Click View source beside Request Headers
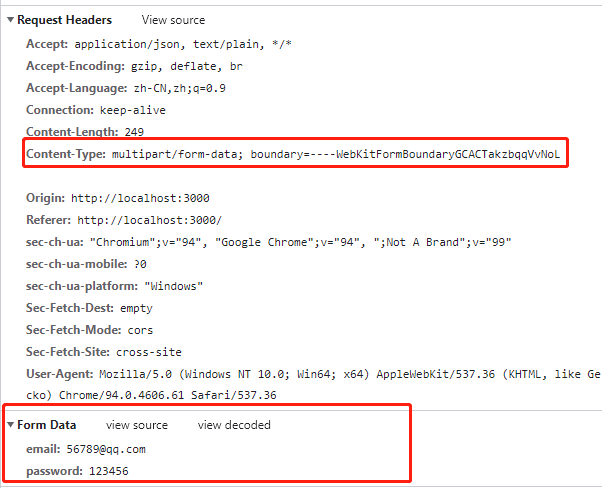Image resolution: width=602 pixels, height=488 pixels. click(173, 20)
